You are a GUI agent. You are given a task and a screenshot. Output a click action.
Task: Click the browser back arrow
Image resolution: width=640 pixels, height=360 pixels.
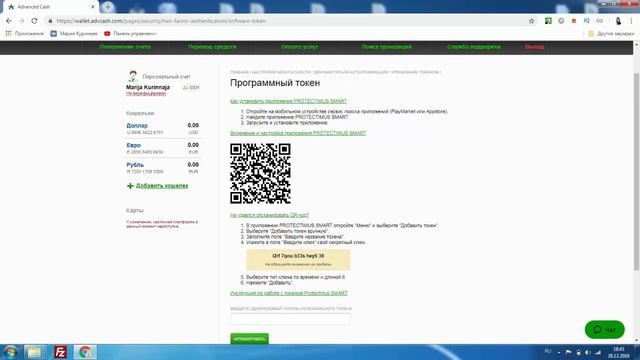pyautogui.click(x=9, y=21)
